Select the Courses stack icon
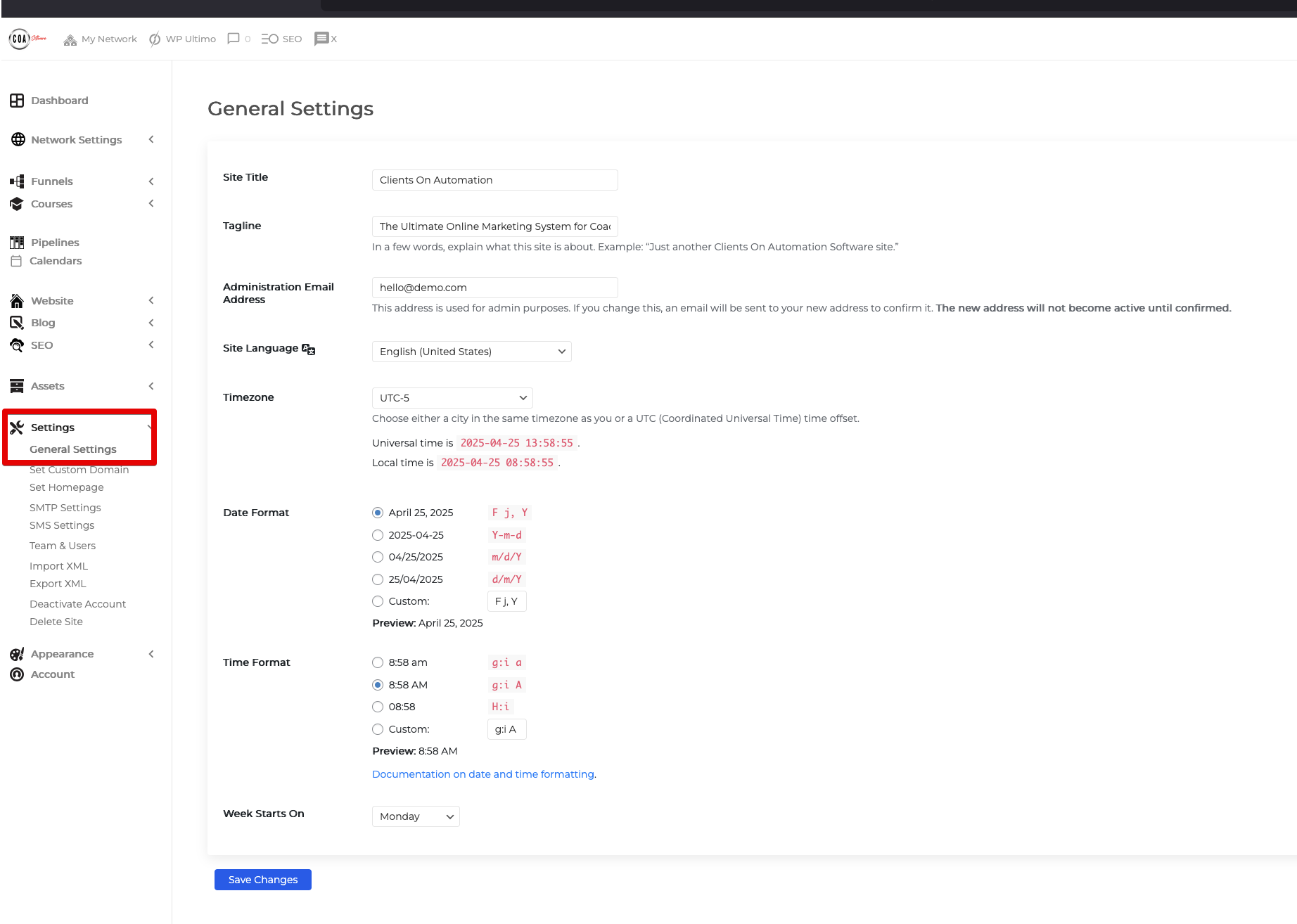 pyautogui.click(x=17, y=204)
